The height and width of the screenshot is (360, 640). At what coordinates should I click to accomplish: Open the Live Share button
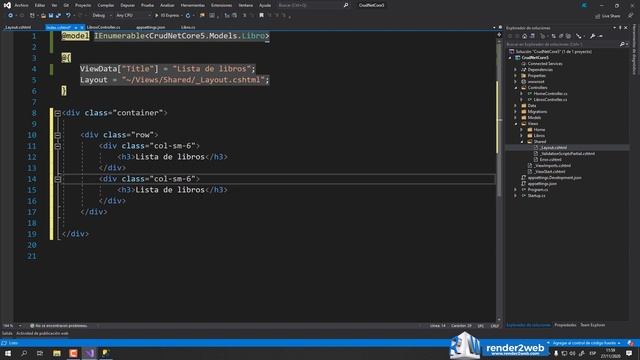608,16
